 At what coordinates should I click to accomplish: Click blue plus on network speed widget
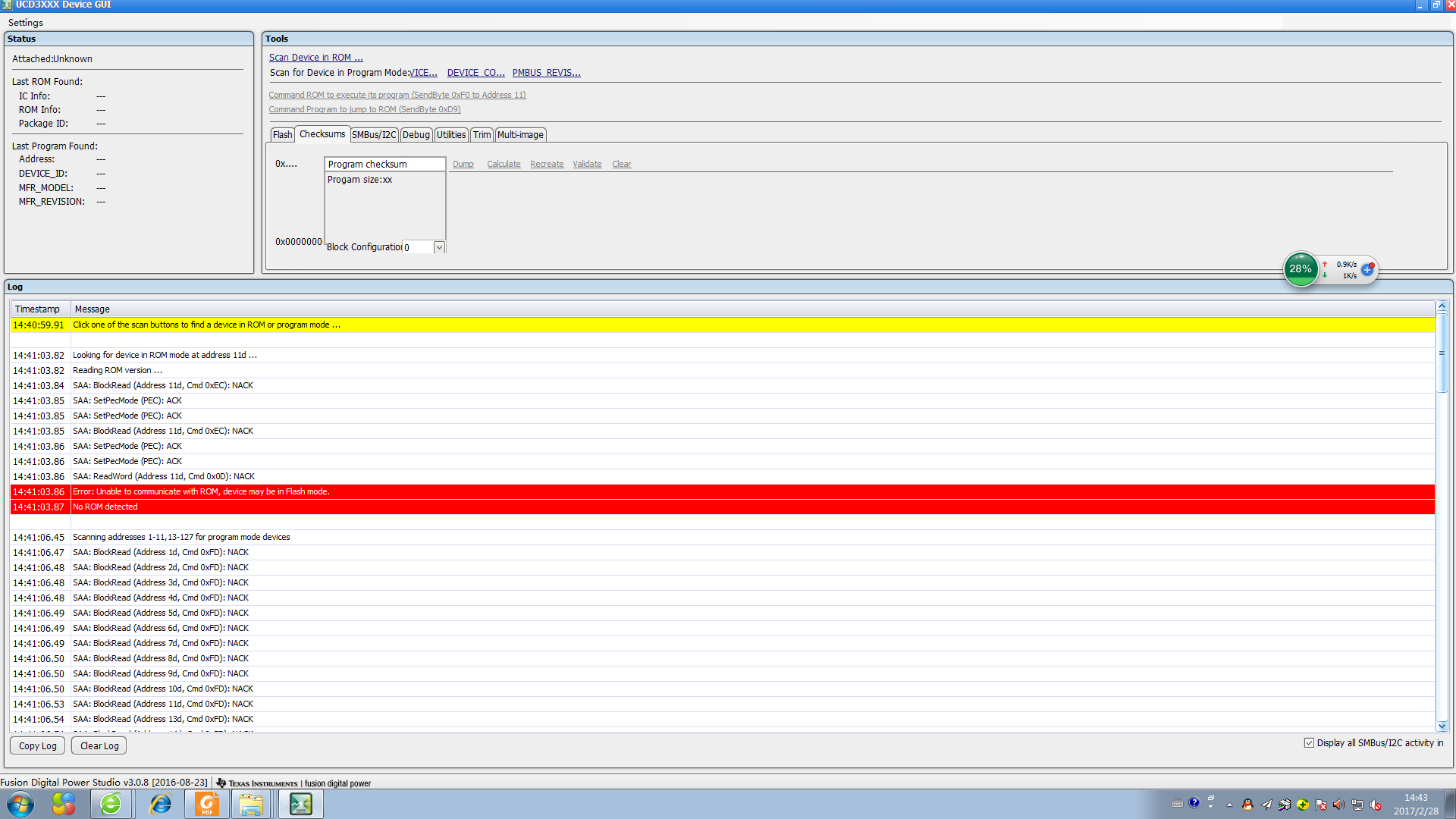(1367, 269)
